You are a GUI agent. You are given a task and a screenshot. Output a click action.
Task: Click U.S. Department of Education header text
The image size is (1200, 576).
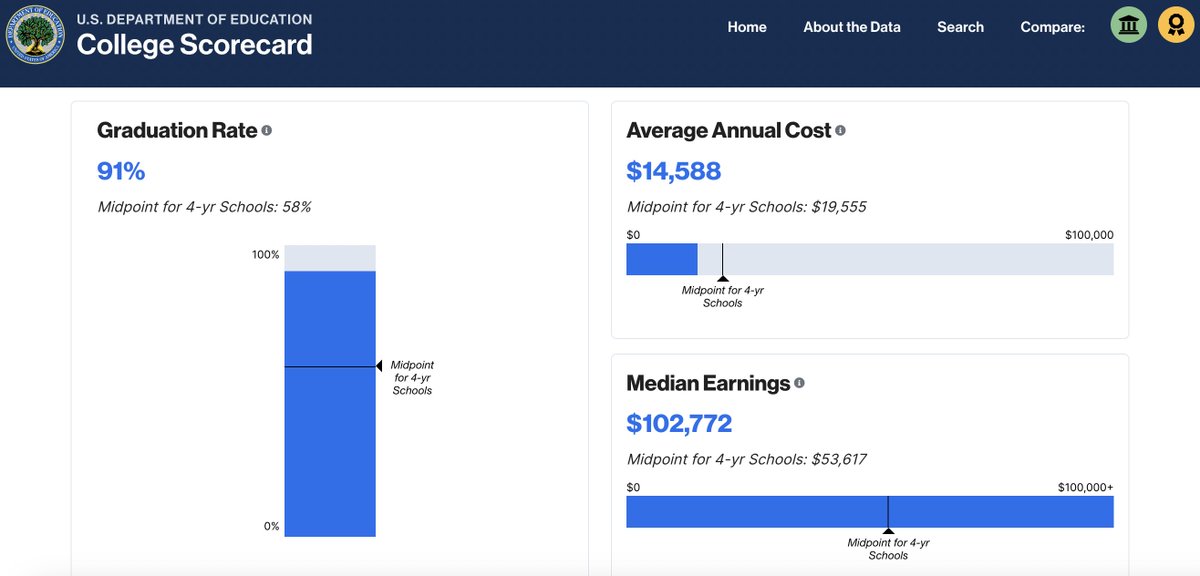click(x=194, y=19)
